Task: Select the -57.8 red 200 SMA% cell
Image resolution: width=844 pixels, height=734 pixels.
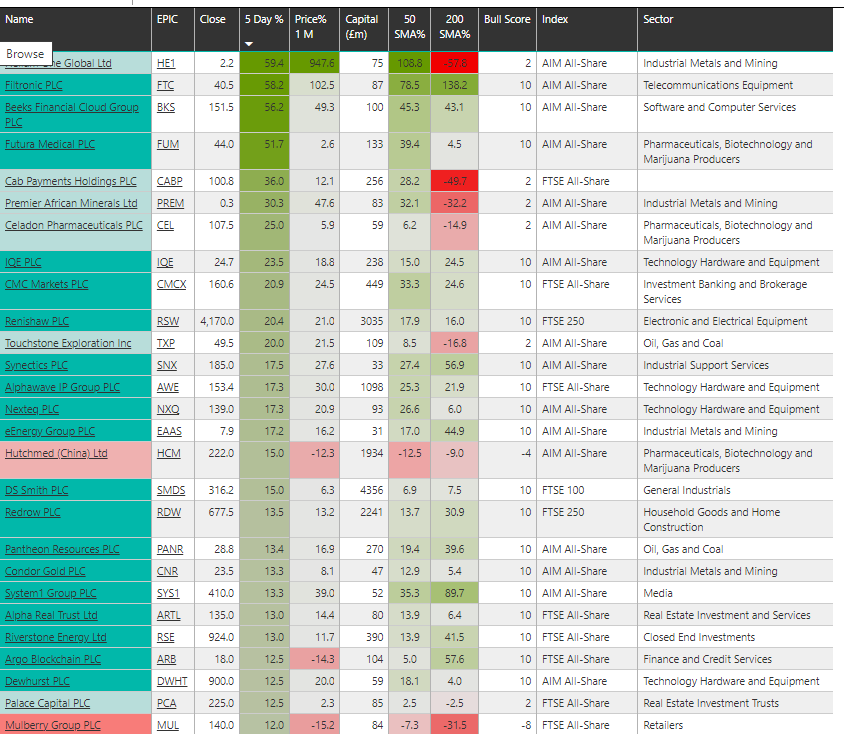Action: tap(454, 63)
